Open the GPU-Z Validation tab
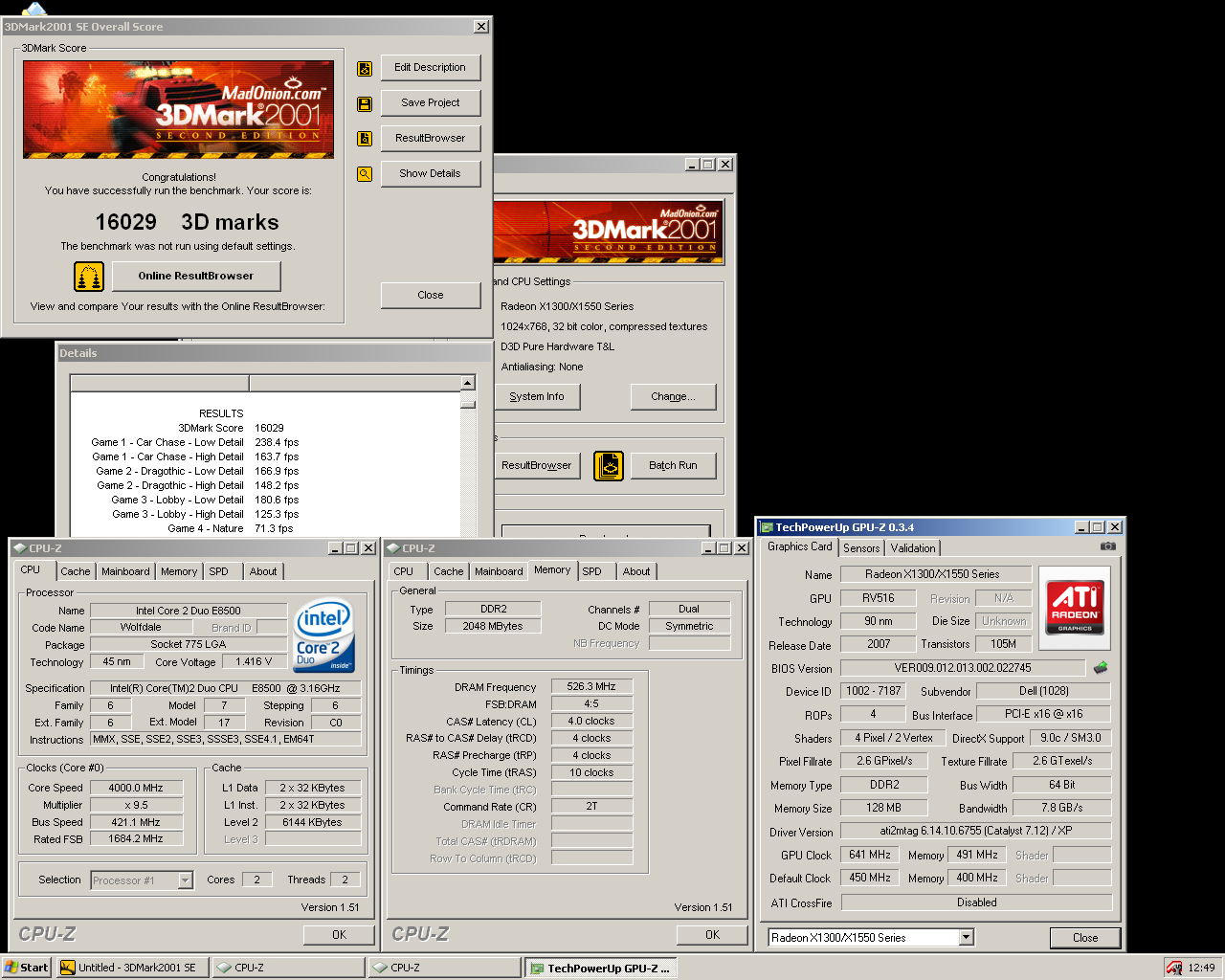This screenshot has height=980, width=1225. [x=913, y=548]
